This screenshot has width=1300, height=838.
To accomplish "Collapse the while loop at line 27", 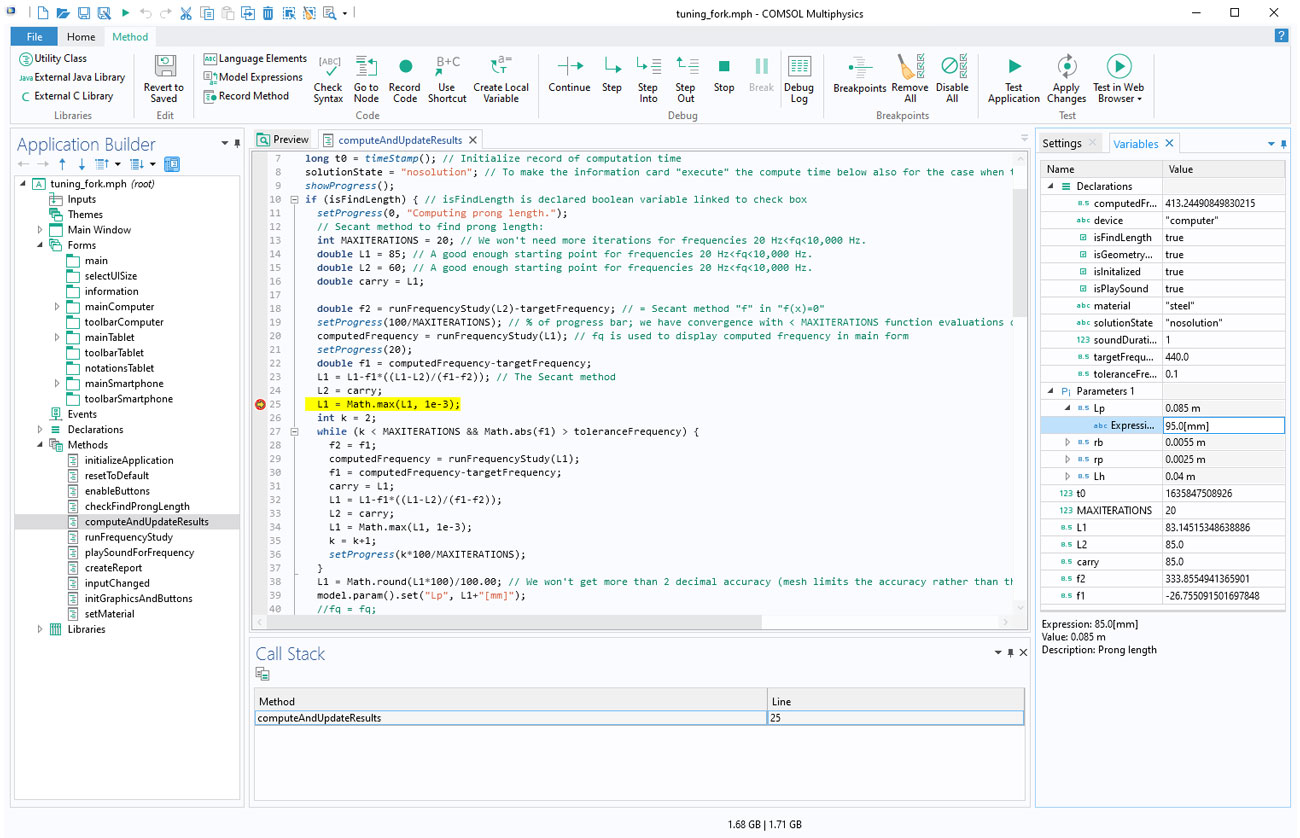I will pos(295,432).
